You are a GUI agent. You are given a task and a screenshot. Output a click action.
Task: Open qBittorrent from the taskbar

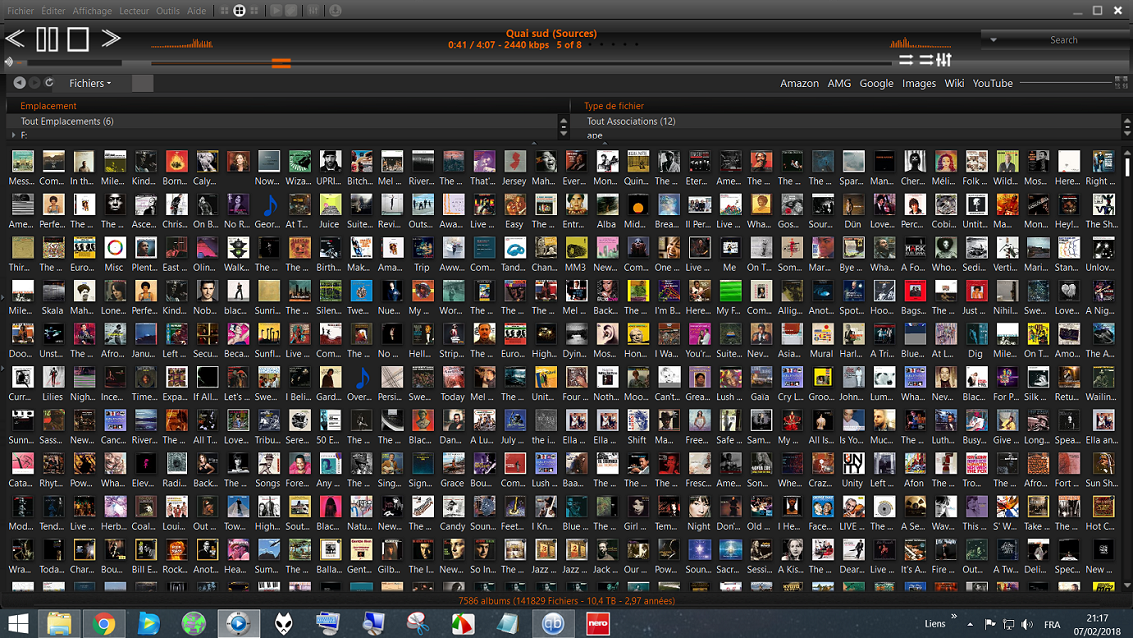(x=553, y=623)
